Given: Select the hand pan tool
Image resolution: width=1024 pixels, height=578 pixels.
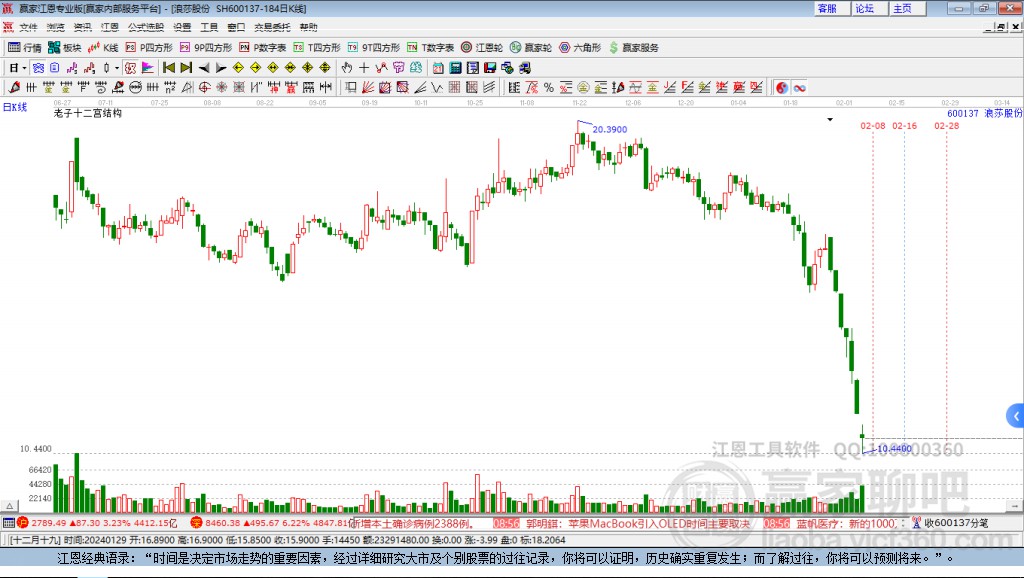Looking at the screenshot, I should pyautogui.click(x=347, y=68).
